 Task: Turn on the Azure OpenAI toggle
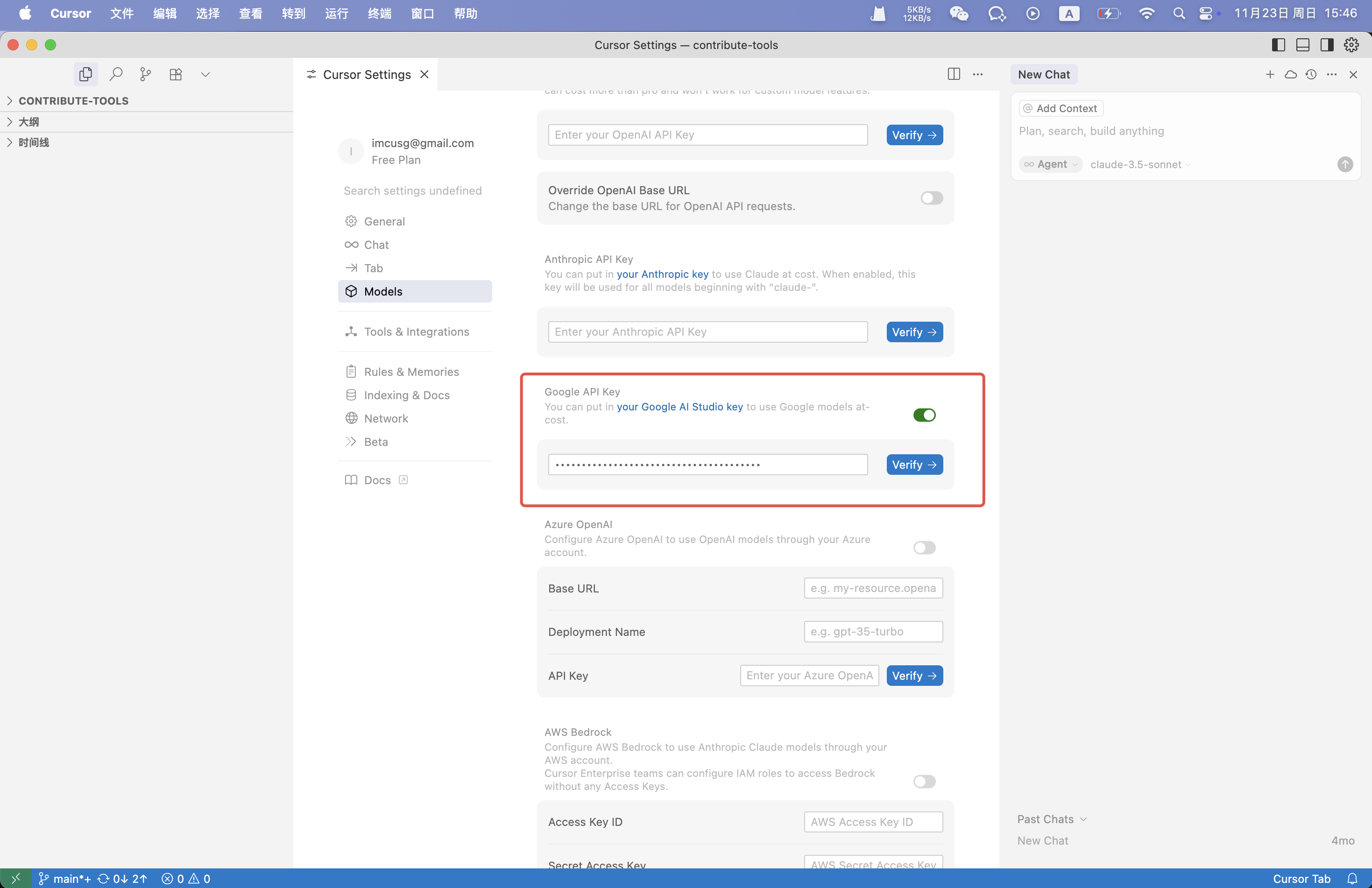(924, 548)
